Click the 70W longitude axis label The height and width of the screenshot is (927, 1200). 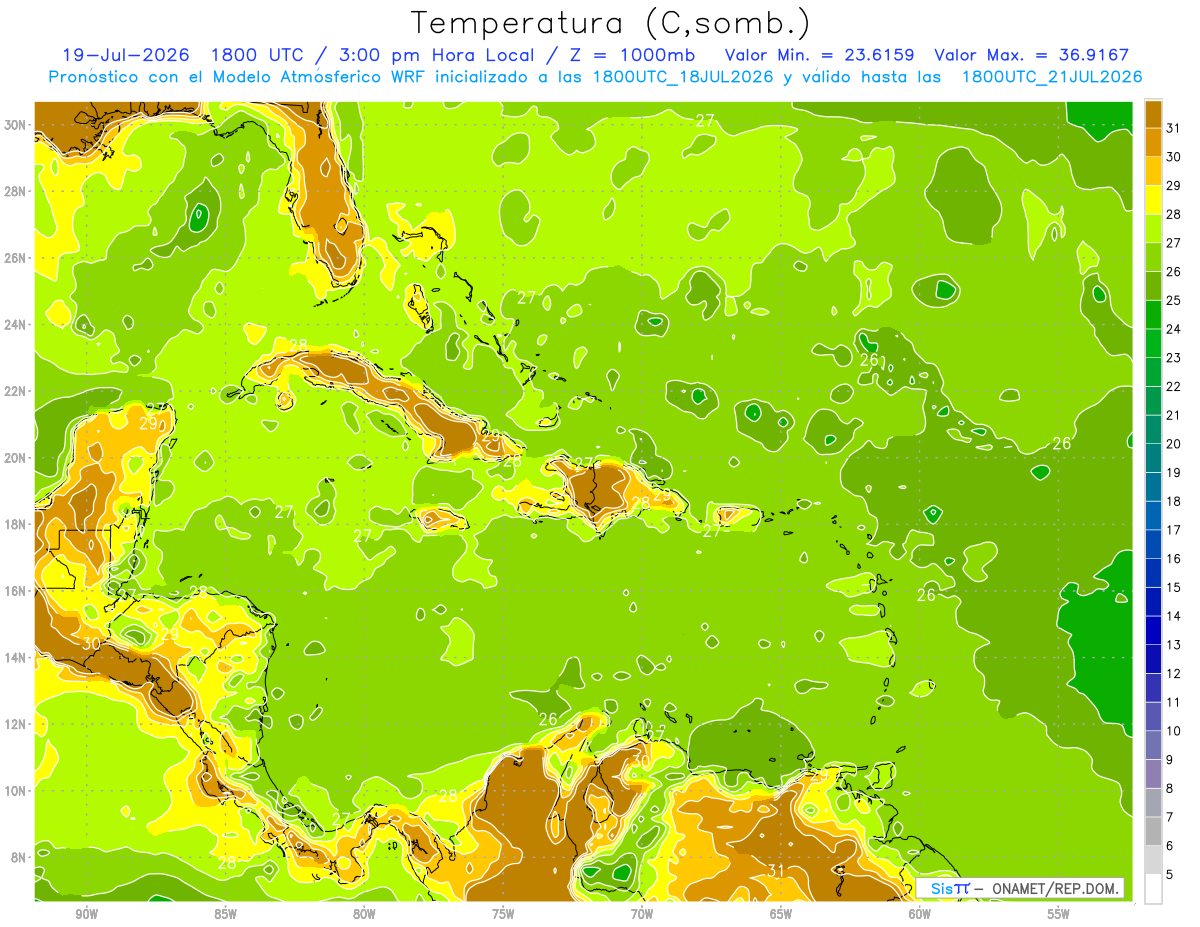[x=642, y=913]
